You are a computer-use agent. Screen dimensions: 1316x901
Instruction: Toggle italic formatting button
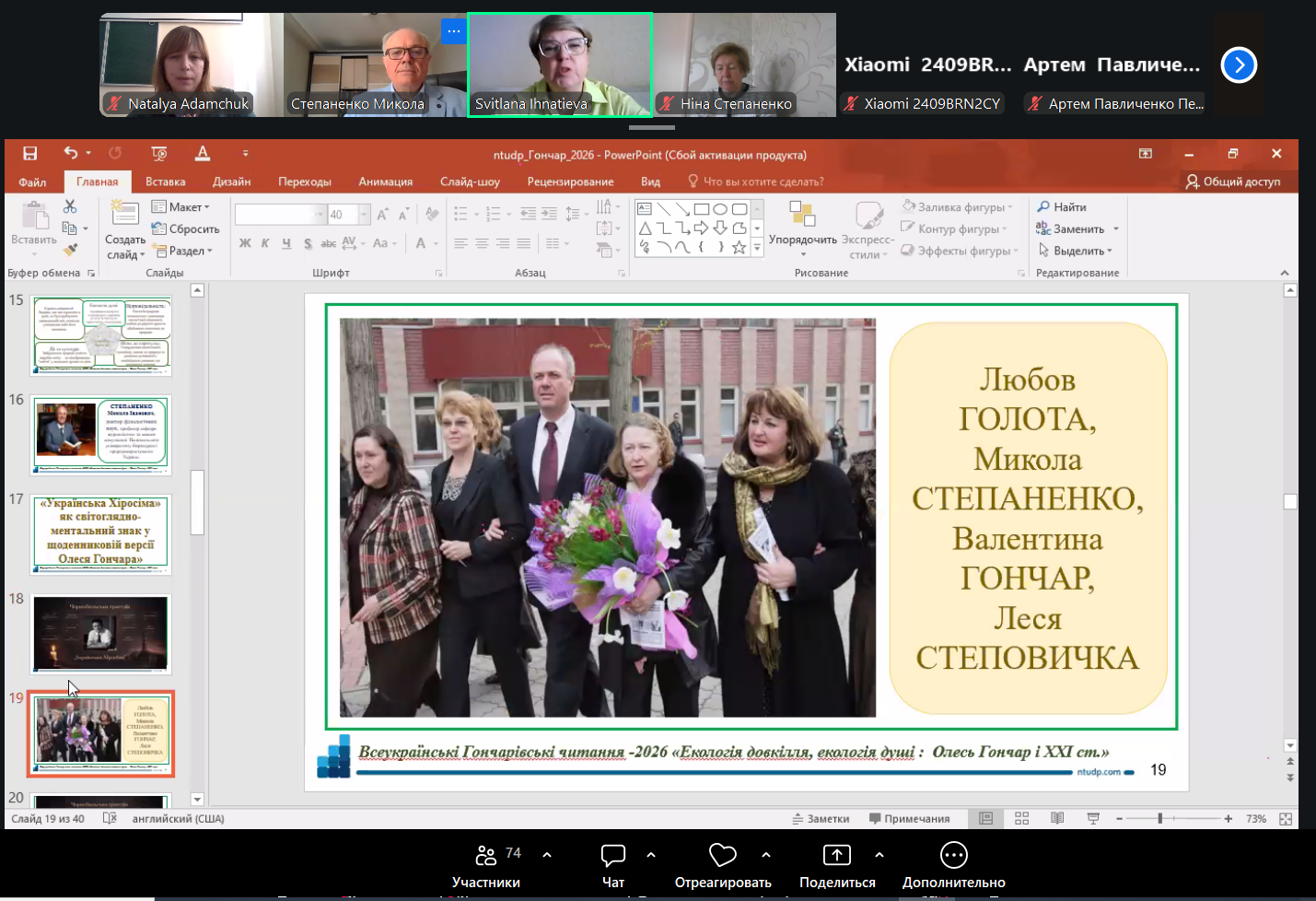point(265,243)
